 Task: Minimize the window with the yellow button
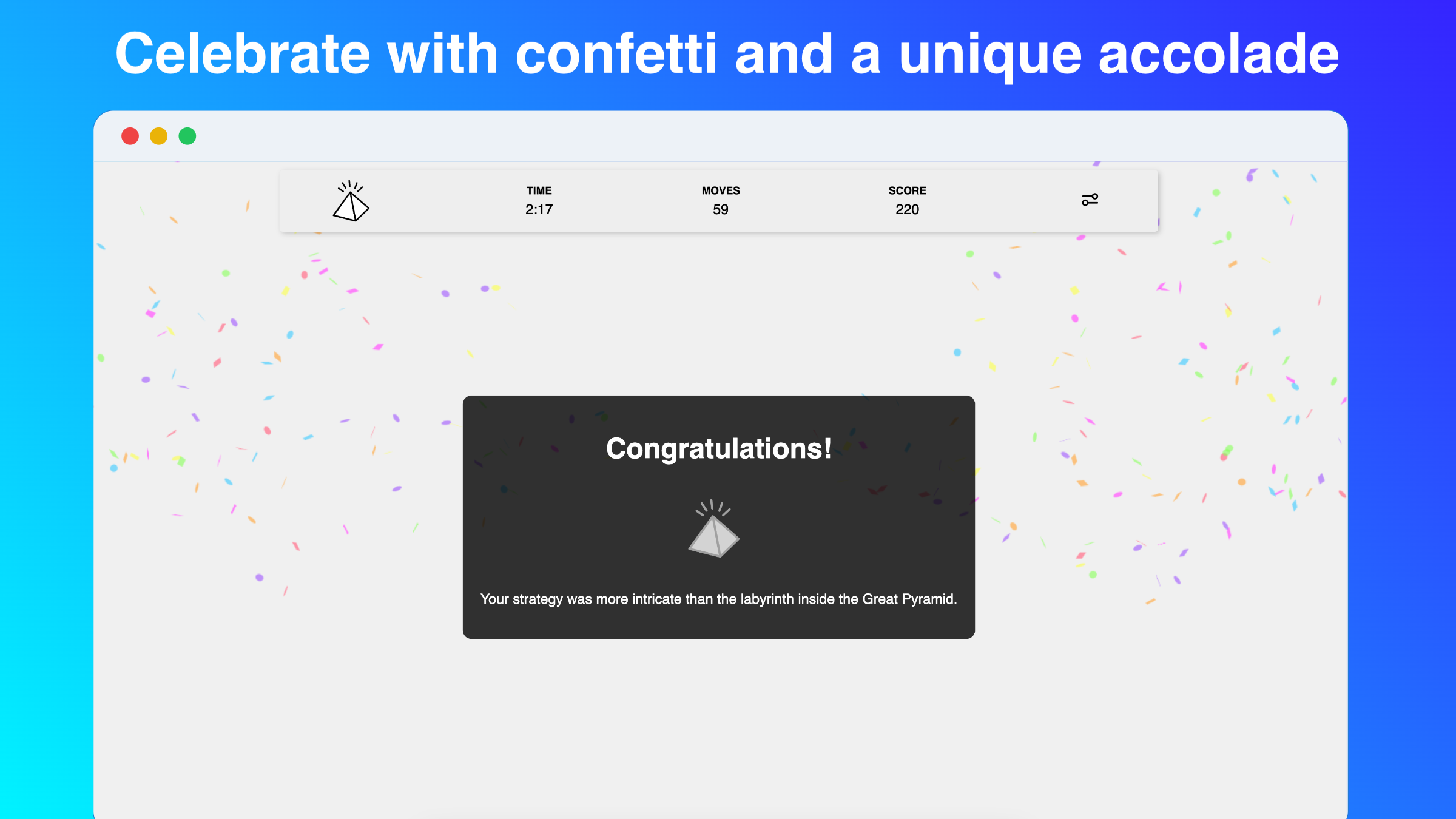[158, 136]
